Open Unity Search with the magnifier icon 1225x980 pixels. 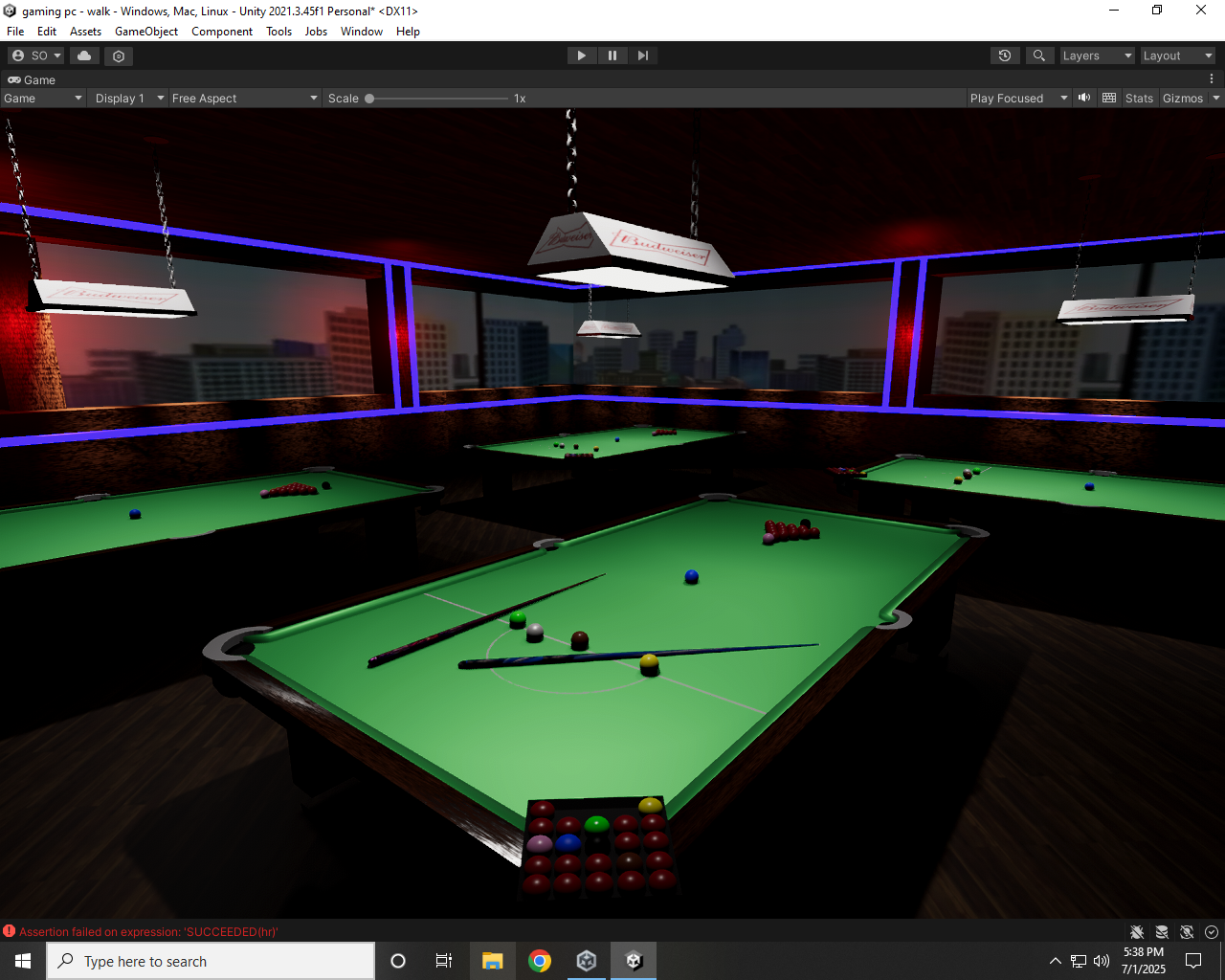[1039, 56]
